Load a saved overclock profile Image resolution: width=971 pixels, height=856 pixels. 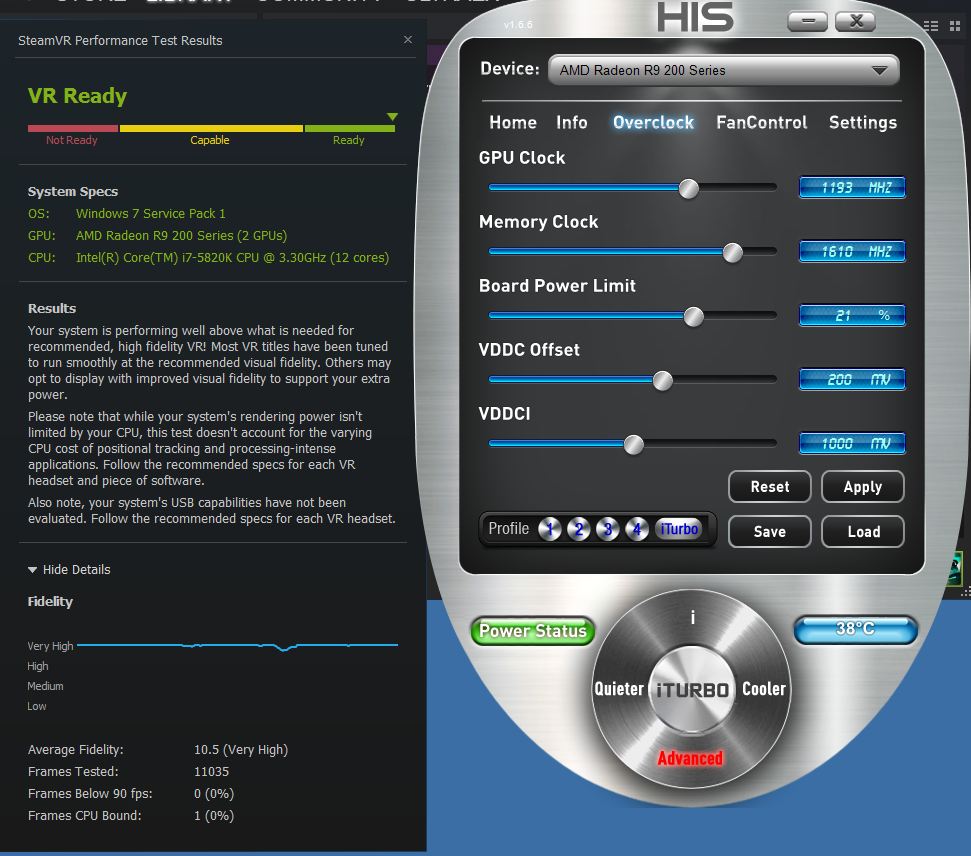(863, 531)
